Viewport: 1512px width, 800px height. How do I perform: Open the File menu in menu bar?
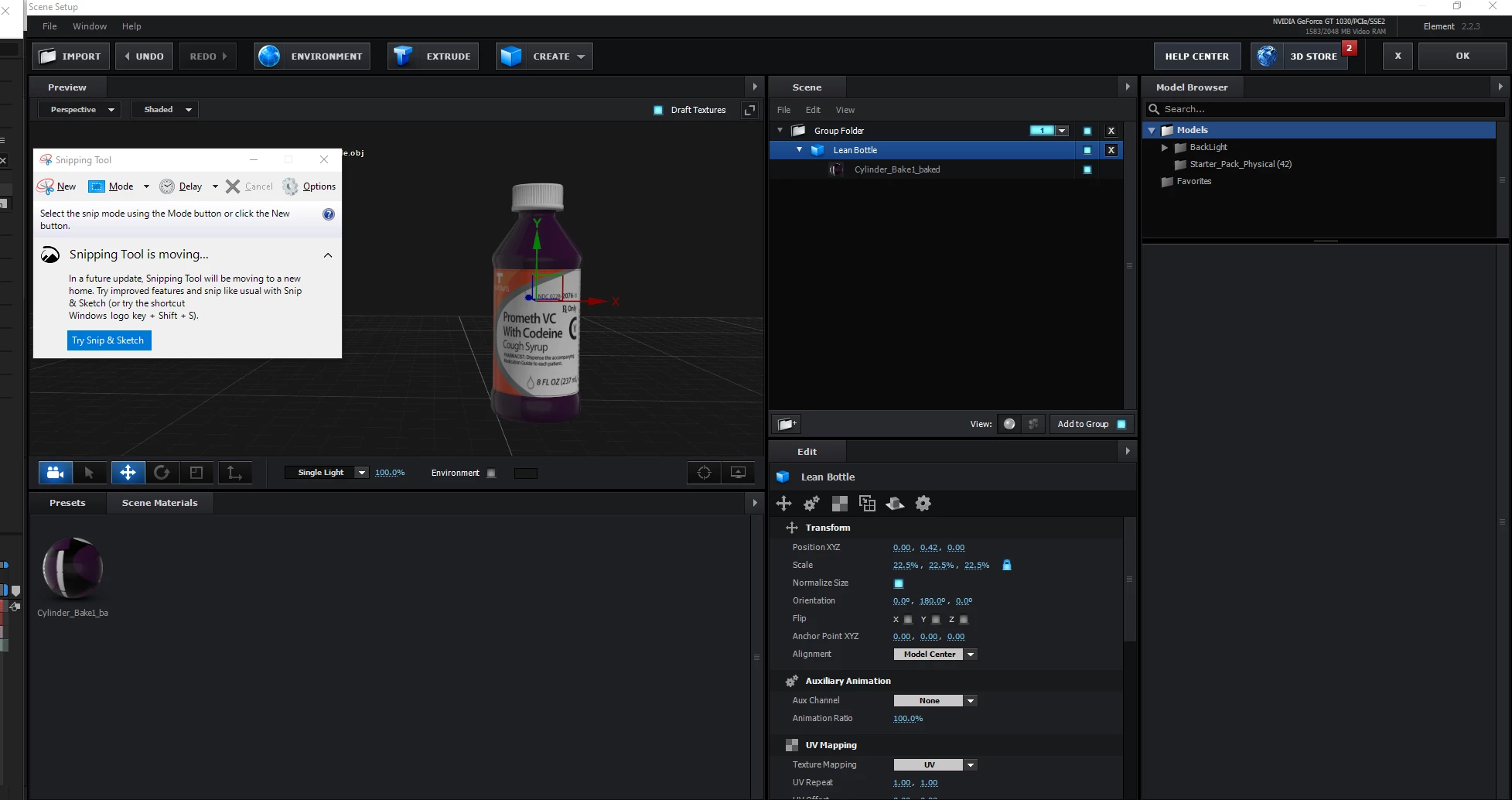49,26
